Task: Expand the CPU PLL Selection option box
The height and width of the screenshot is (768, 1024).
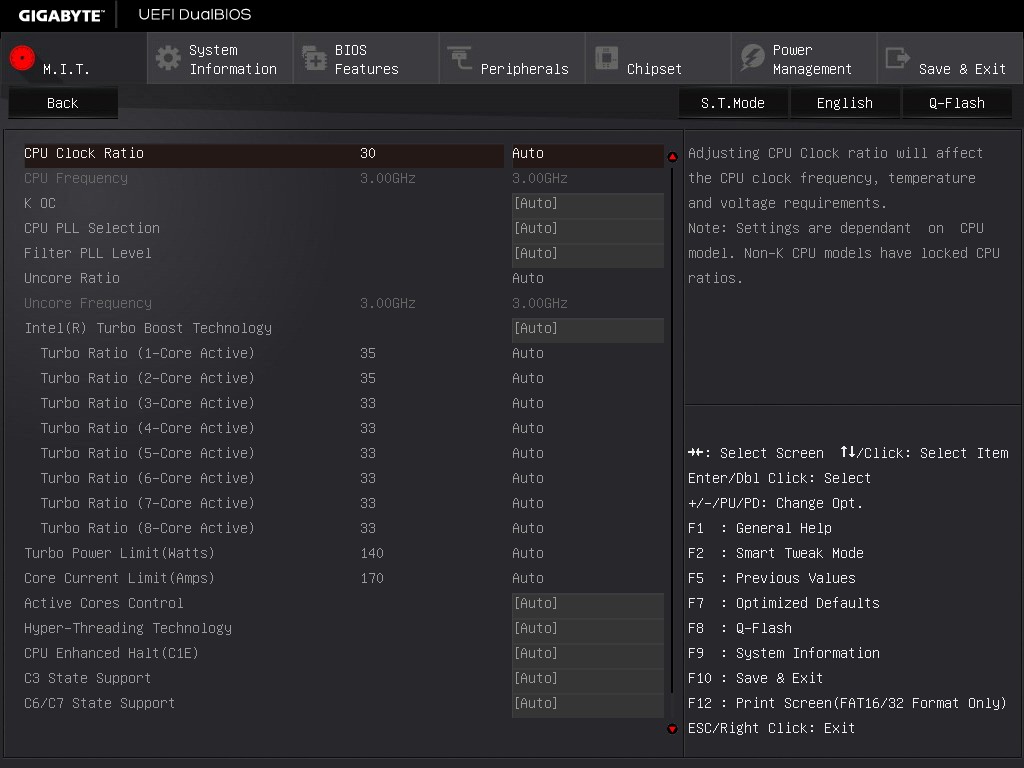Action: coord(587,229)
